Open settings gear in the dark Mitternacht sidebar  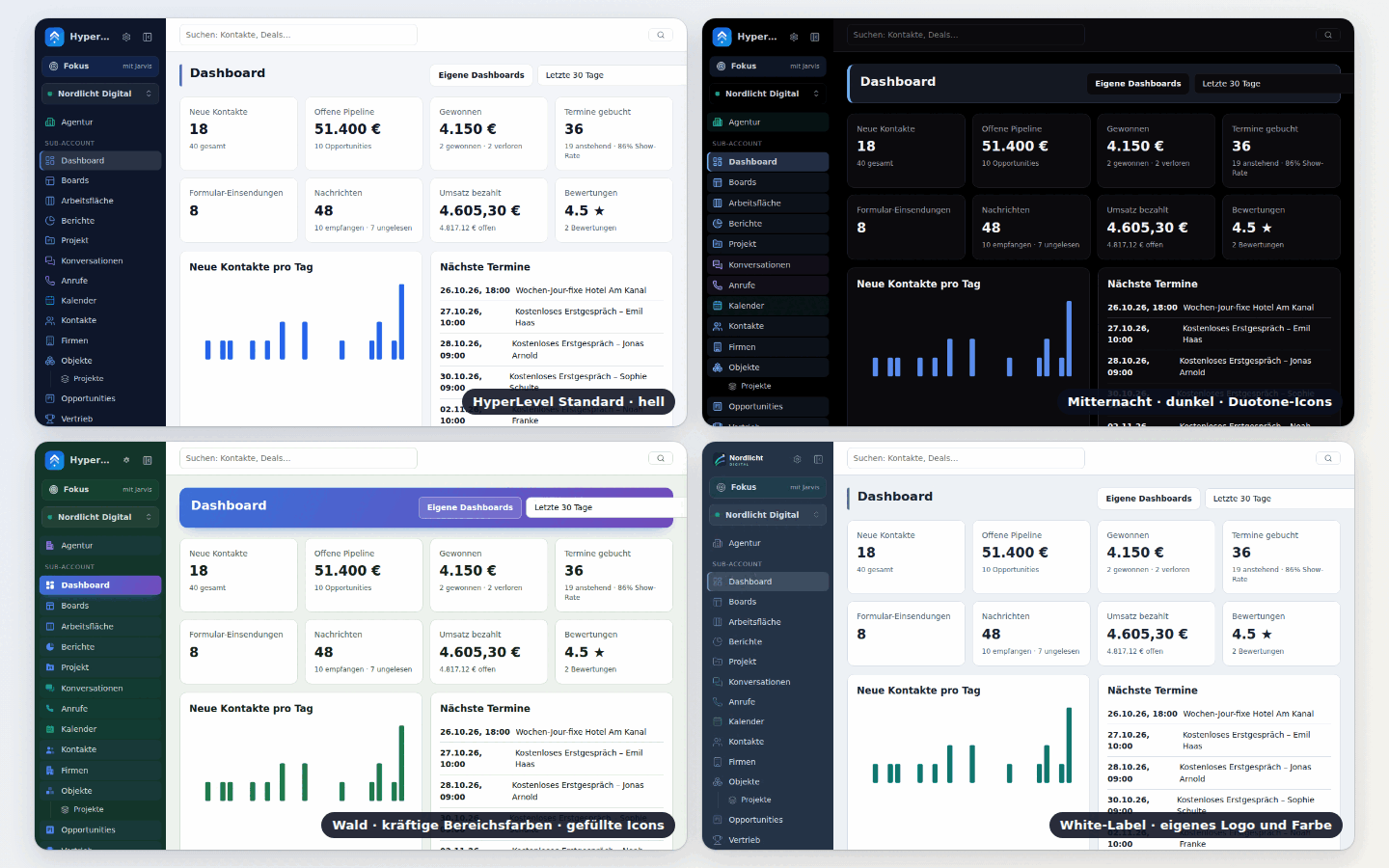[794, 37]
